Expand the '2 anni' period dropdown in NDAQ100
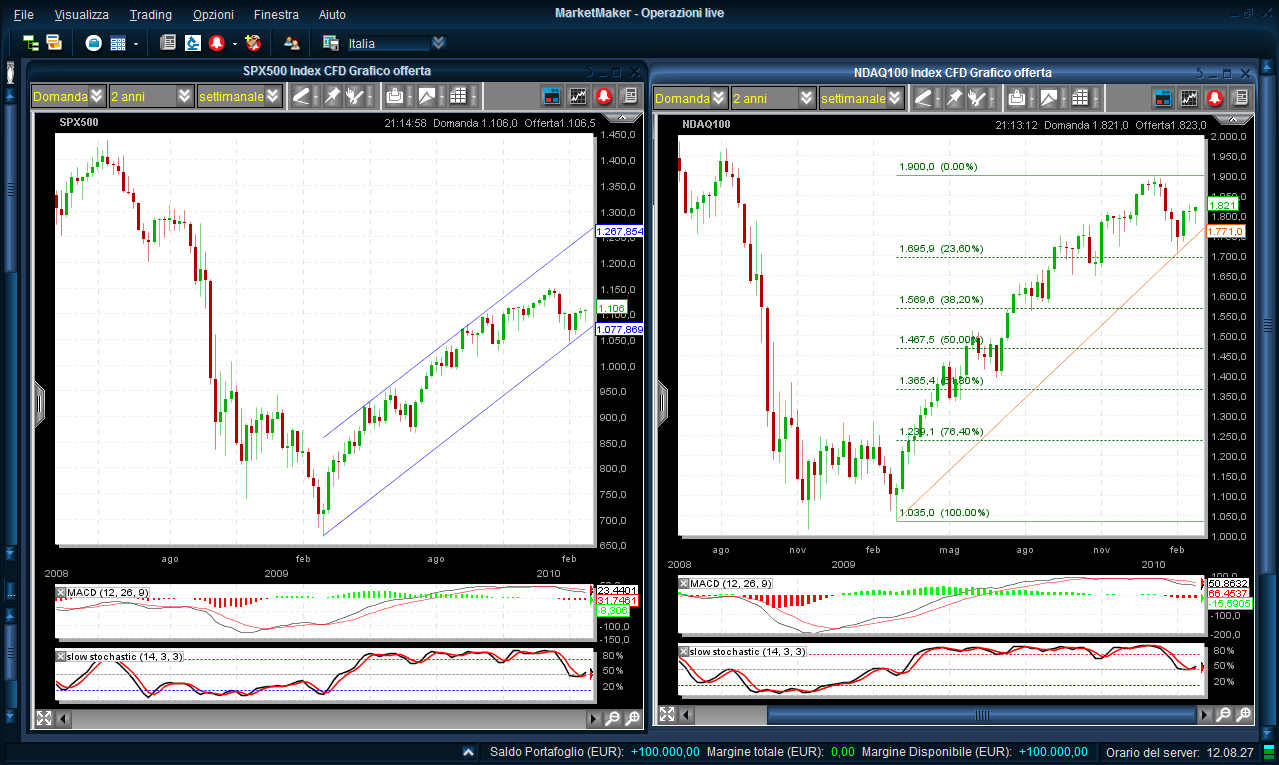Viewport: 1279px width, 765px height. pos(806,98)
